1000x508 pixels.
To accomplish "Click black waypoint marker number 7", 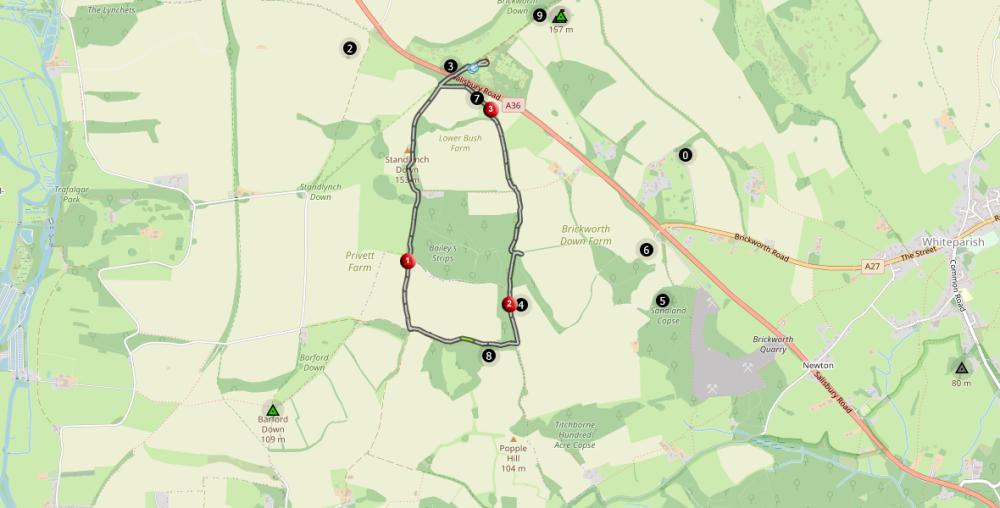I will coord(476,99).
